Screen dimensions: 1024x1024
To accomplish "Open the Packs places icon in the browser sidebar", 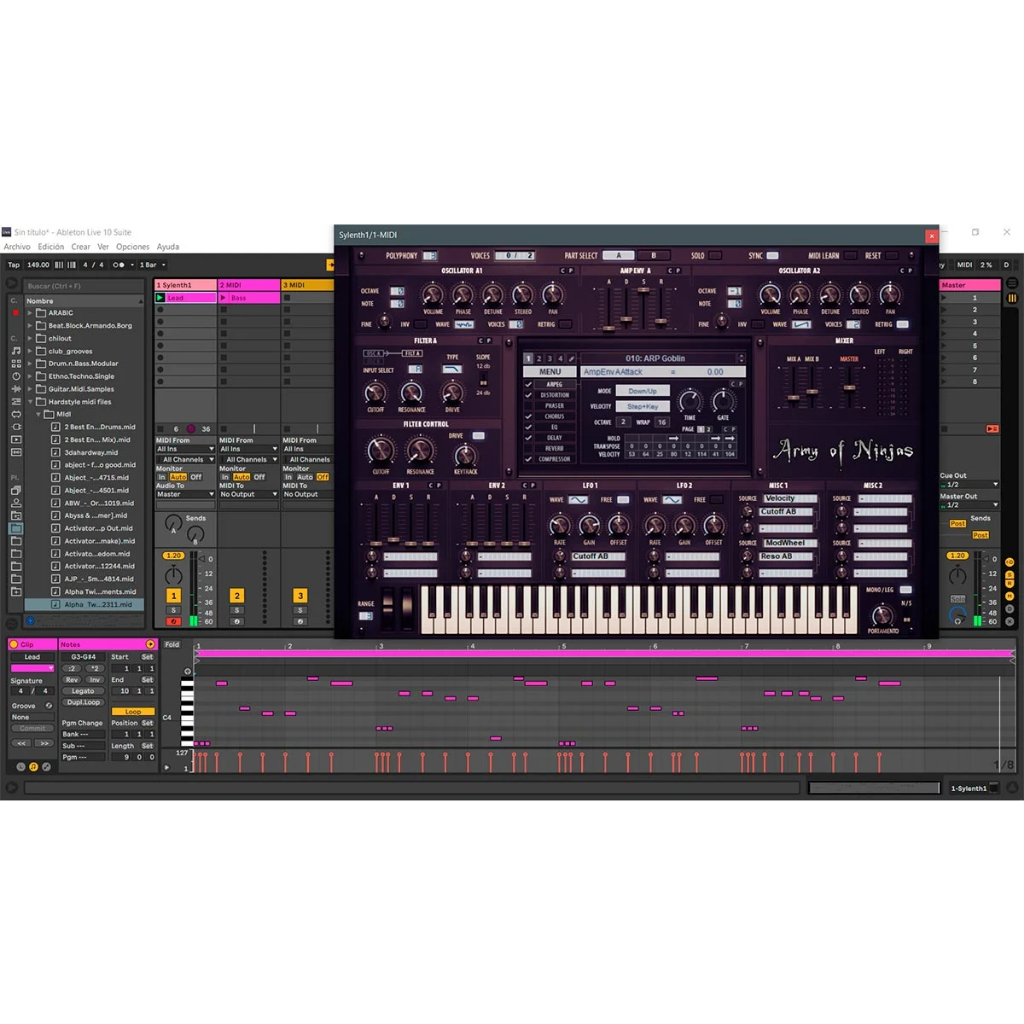I will click(x=16, y=490).
